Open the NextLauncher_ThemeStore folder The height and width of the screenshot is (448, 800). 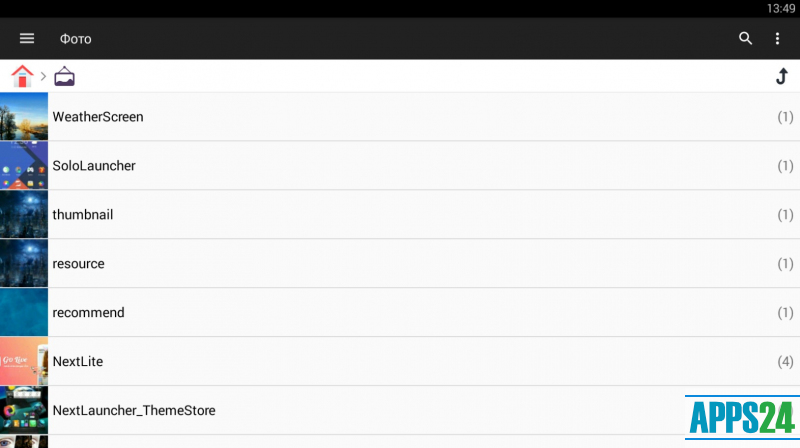pyautogui.click(x=134, y=410)
